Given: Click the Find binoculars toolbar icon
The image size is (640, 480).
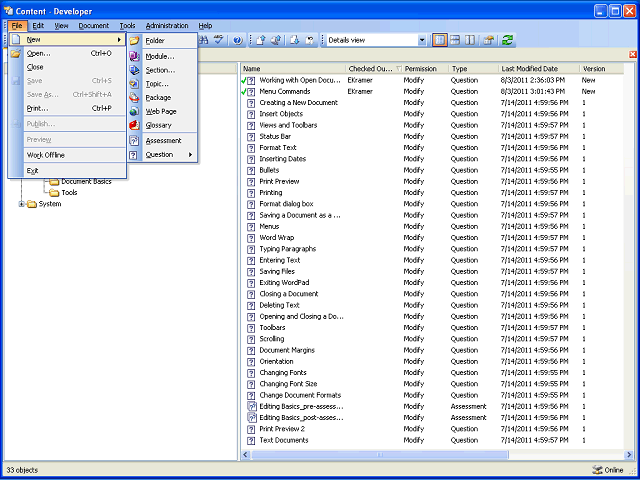Looking at the screenshot, I should click(x=204, y=40).
